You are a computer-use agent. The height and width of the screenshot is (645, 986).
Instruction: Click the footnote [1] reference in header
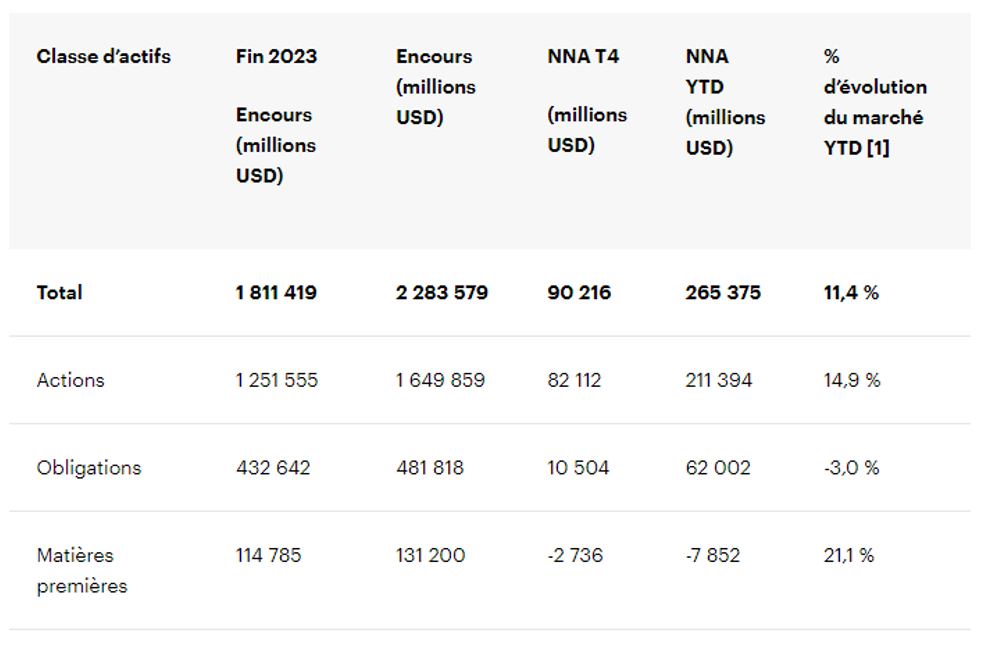coord(876,148)
